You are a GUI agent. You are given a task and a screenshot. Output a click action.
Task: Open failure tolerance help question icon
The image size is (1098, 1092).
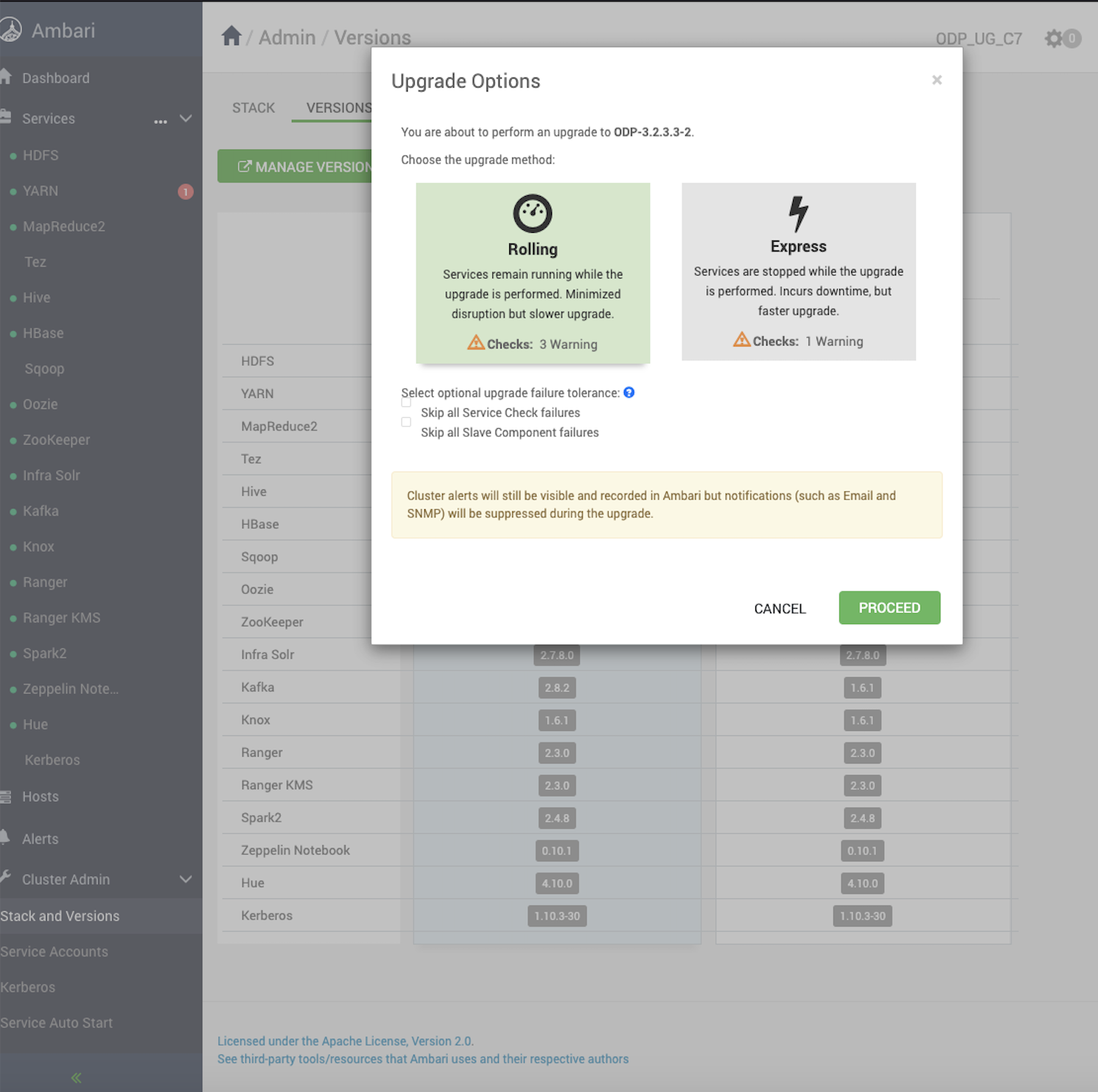pyautogui.click(x=629, y=393)
